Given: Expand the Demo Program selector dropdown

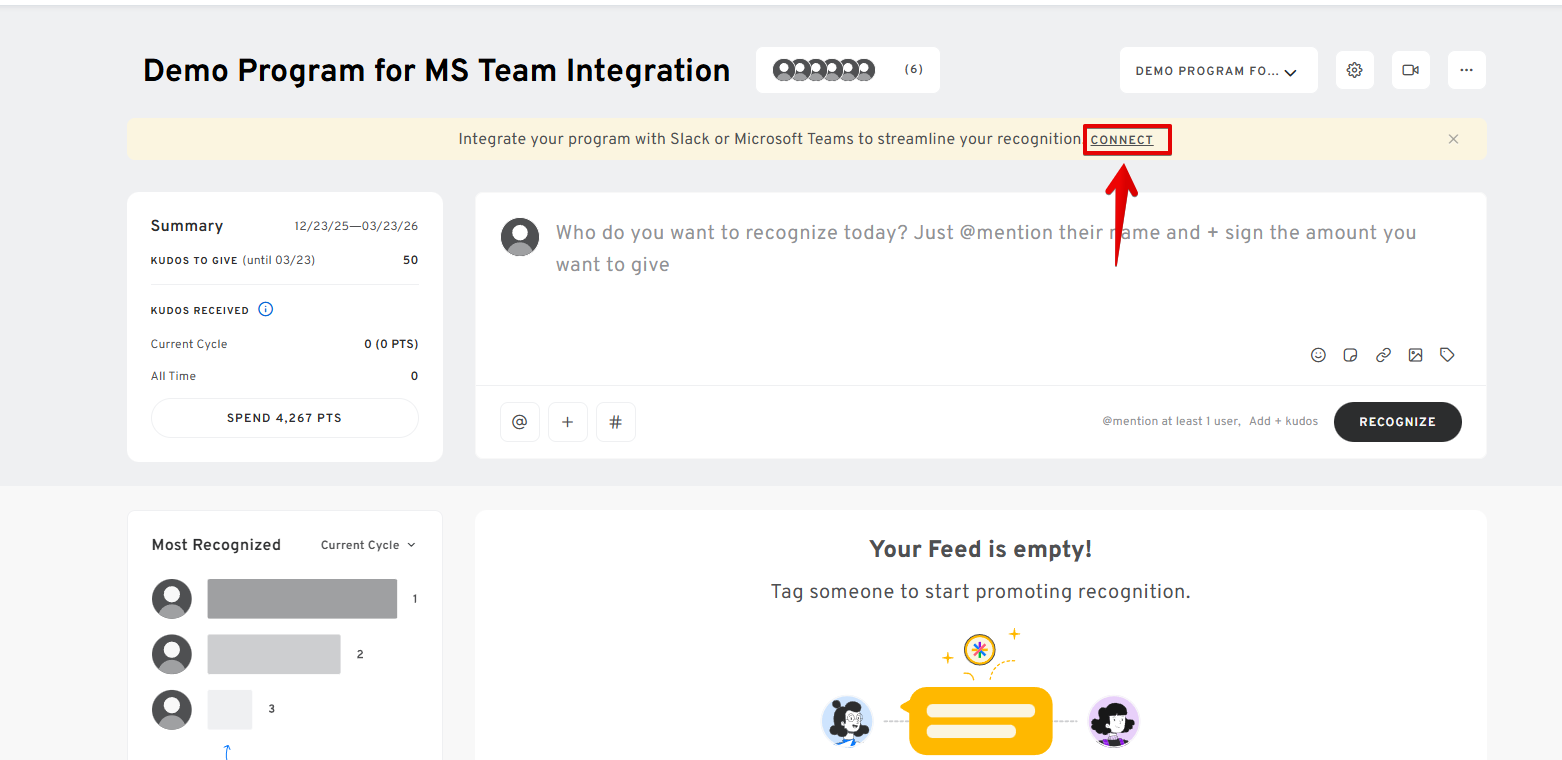Looking at the screenshot, I should coord(1217,71).
